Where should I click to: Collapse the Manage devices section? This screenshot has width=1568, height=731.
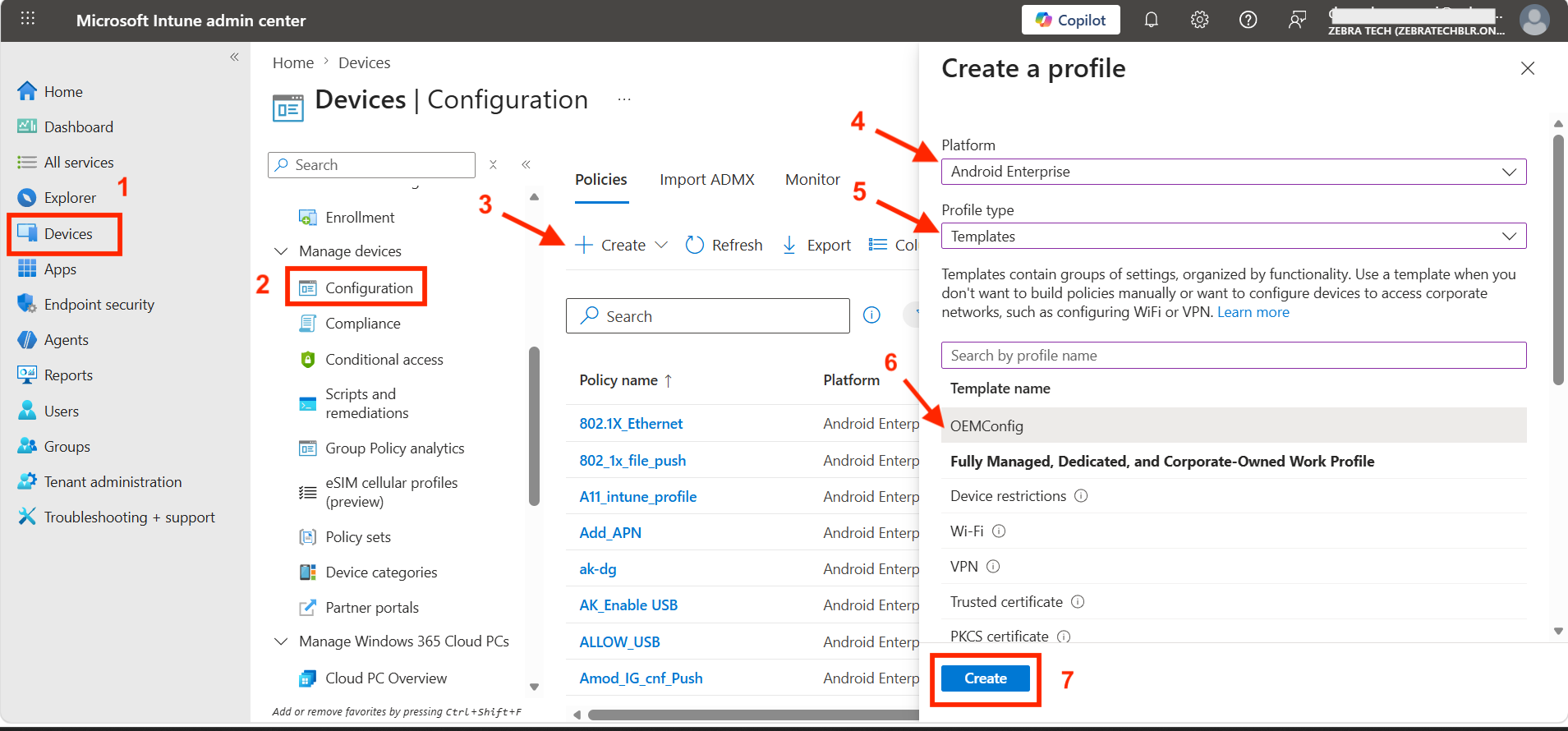click(281, 251)
